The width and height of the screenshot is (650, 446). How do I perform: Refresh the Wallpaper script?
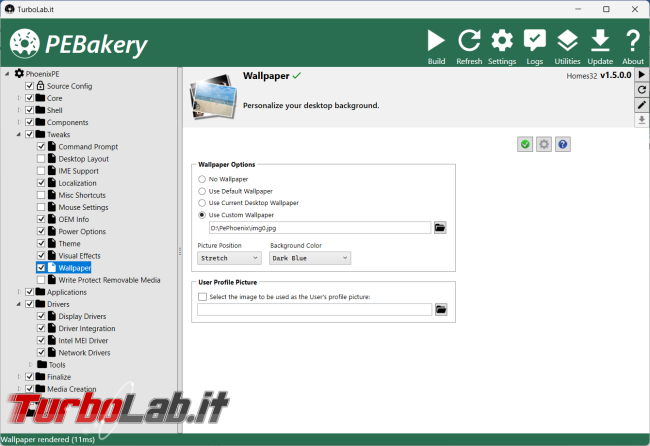[641, 90]
